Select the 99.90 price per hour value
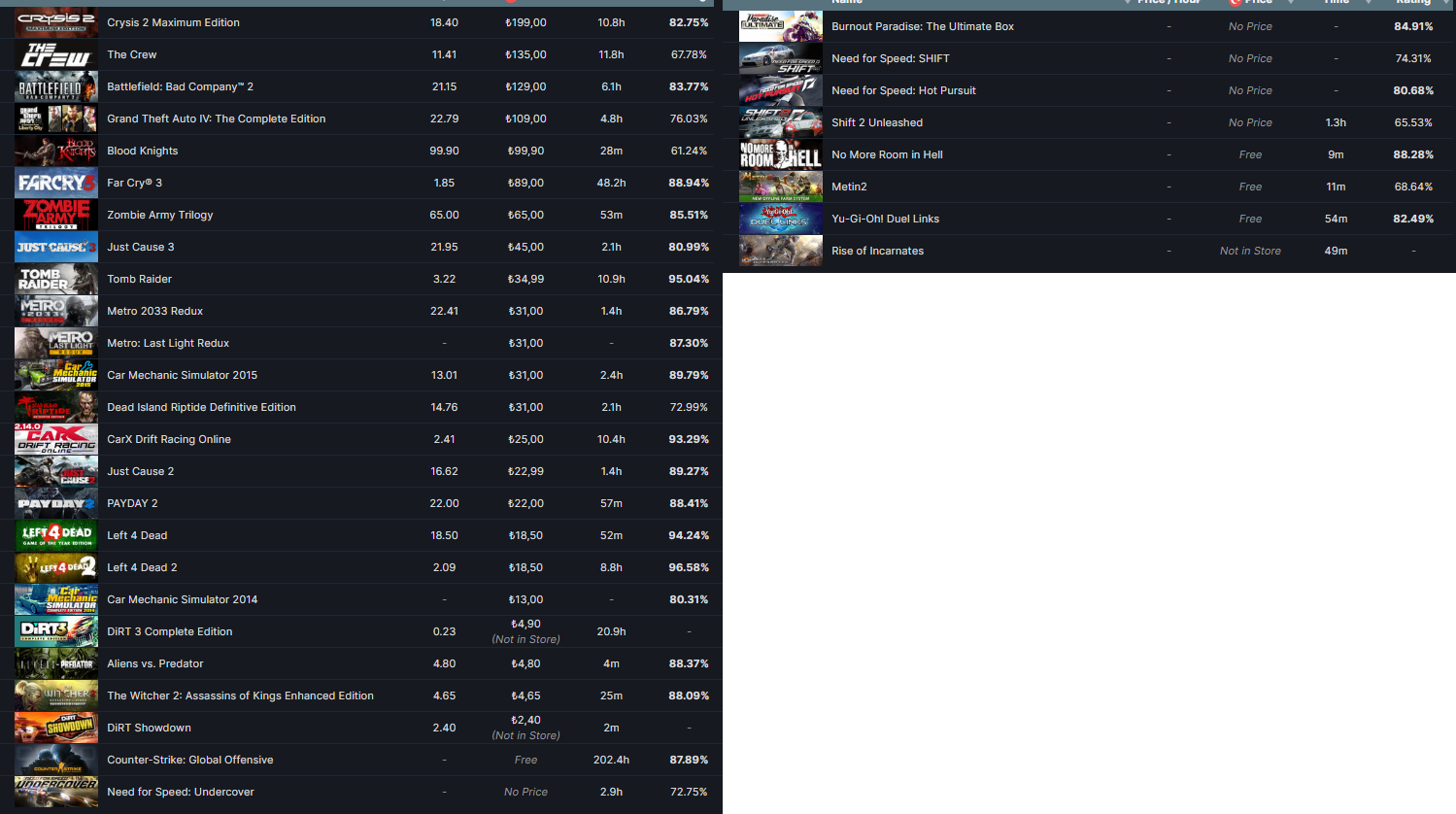Image resolution: width=1456 pixels, height=814 pixels. coord(444,151)
